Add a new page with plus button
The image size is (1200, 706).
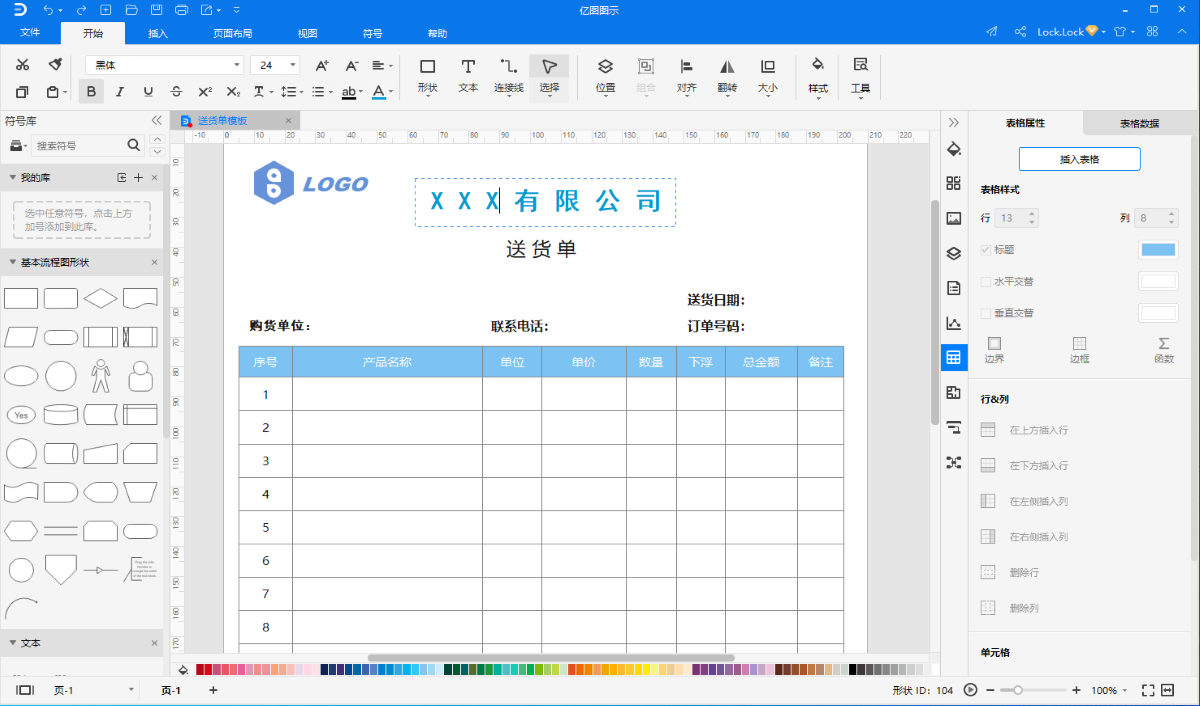212,690
